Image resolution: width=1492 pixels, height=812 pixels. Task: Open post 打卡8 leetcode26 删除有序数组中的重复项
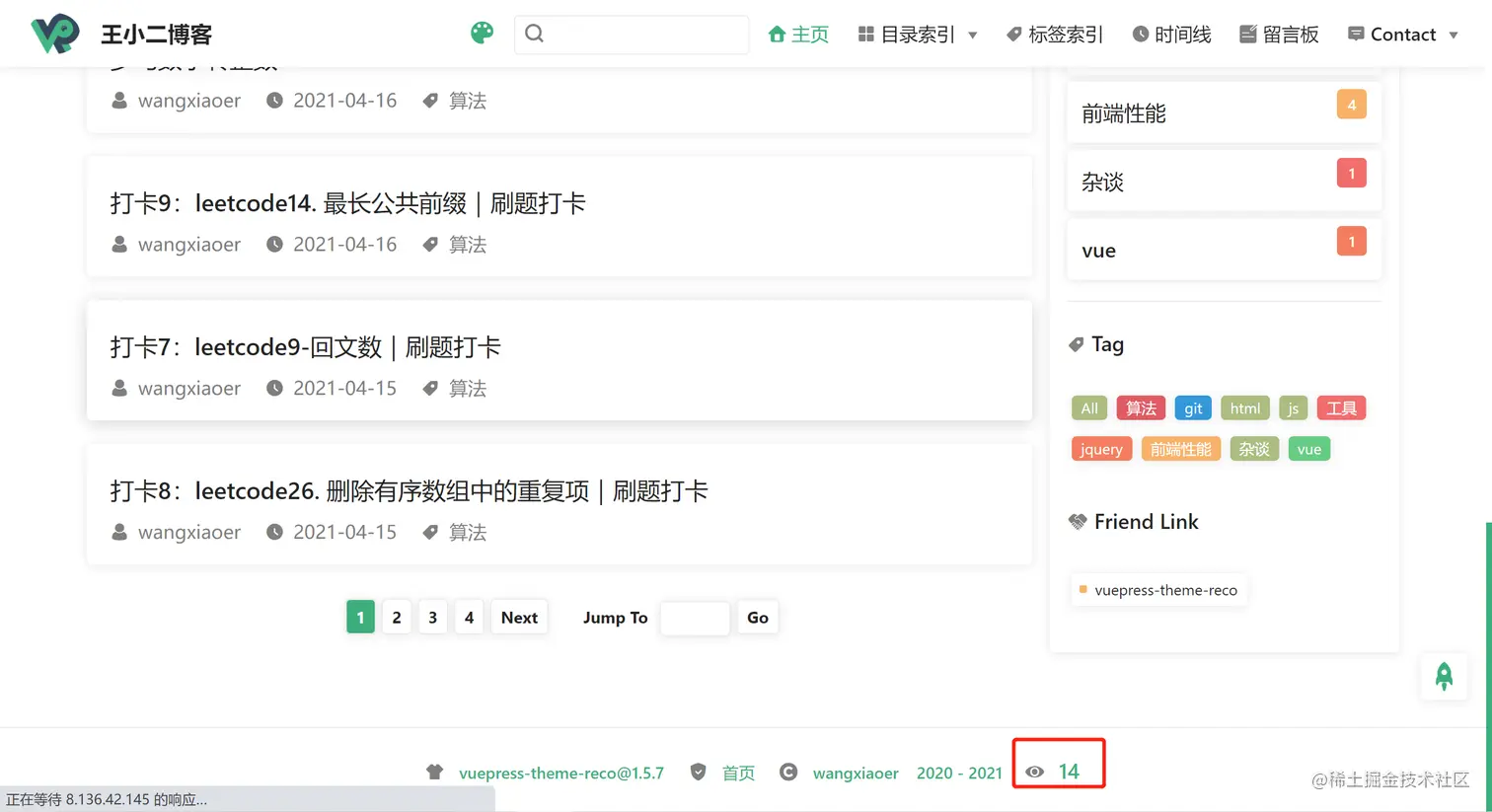[x=409, y=491]
